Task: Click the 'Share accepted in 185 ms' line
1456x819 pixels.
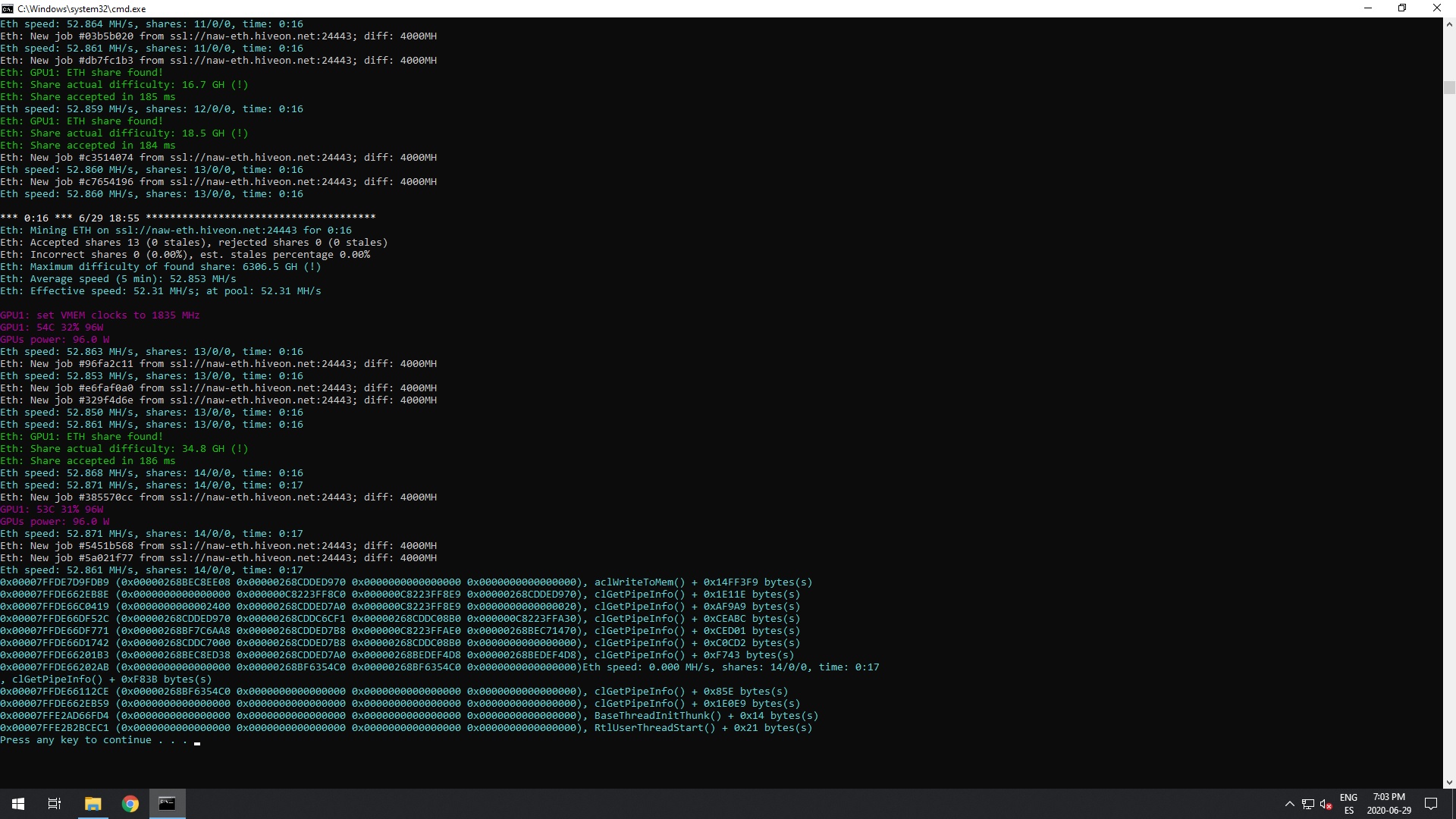Action: pos(88,97)
